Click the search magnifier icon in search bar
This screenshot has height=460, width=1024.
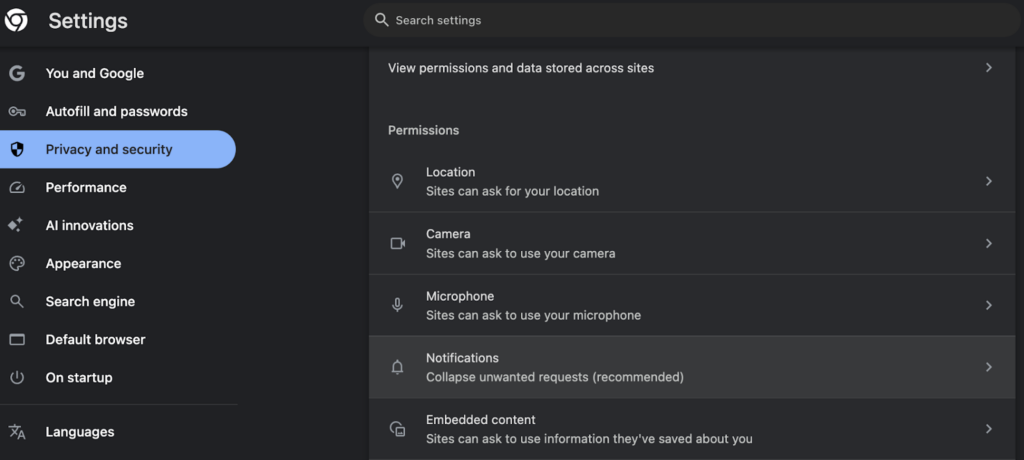(x=382, y=20)
